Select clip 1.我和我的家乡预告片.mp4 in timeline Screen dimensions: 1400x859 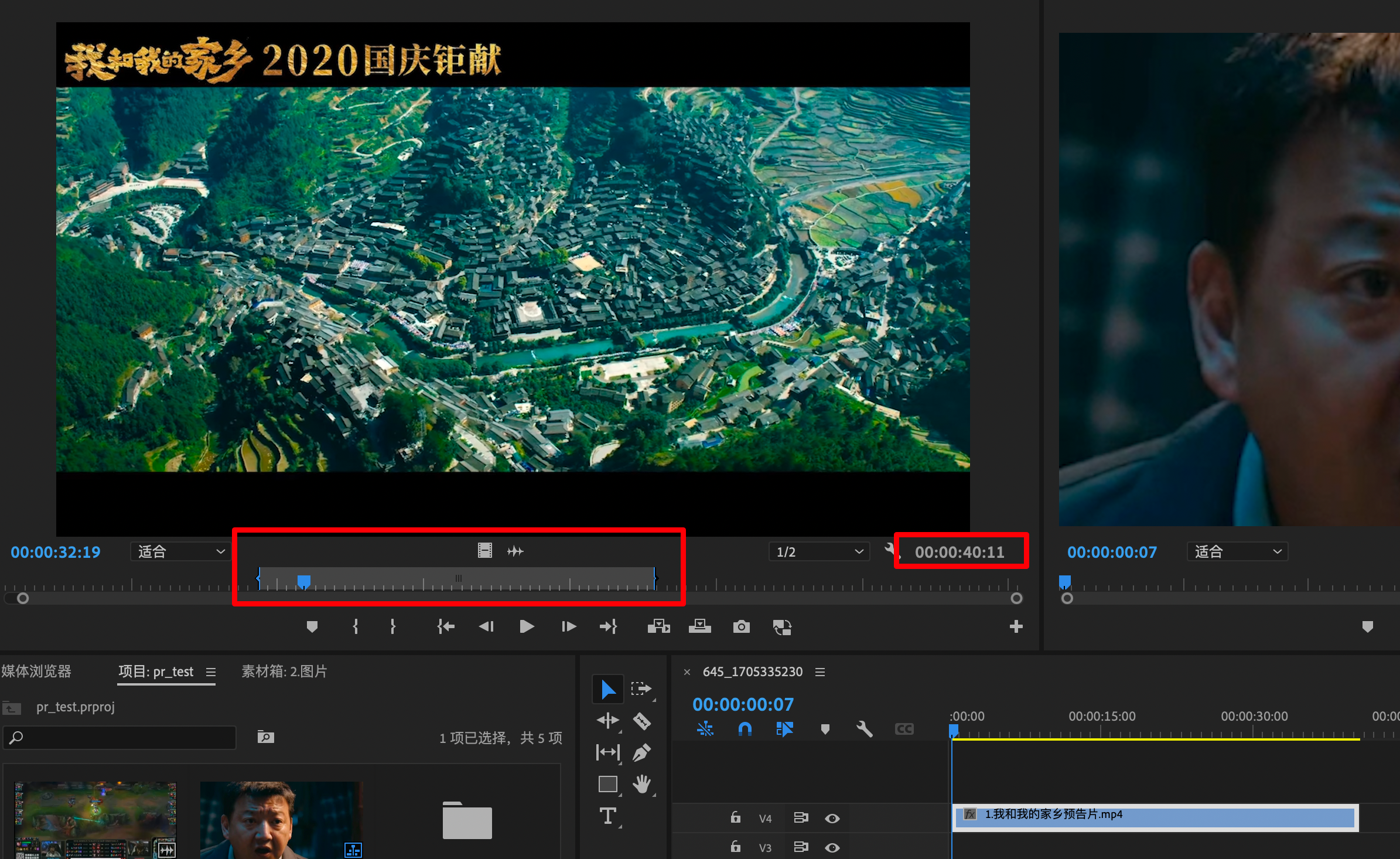pos(1155,817)
